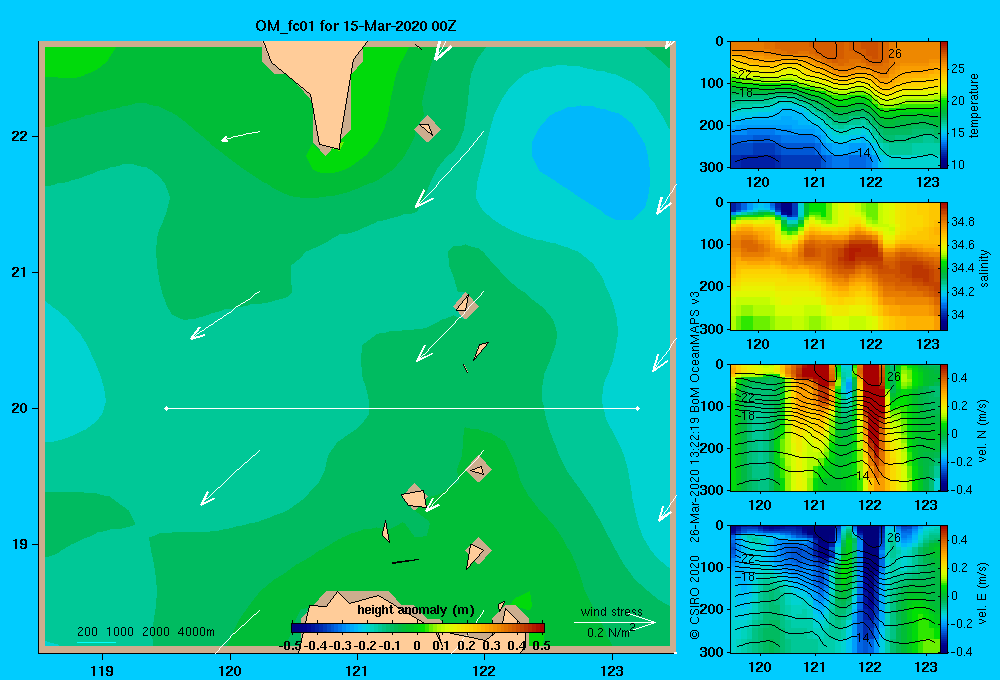Click latitude label 19 on main map
Image resolution: width=1000 pixels, height=680 pixels.
[20, 544]
